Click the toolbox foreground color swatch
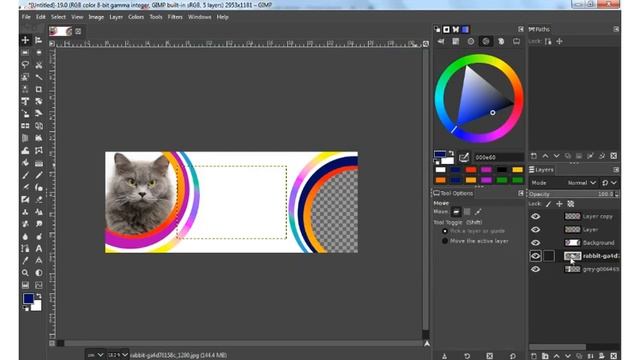Image resolution: width=640 pixels, height=360 pixels. click(x=28, y=298)
